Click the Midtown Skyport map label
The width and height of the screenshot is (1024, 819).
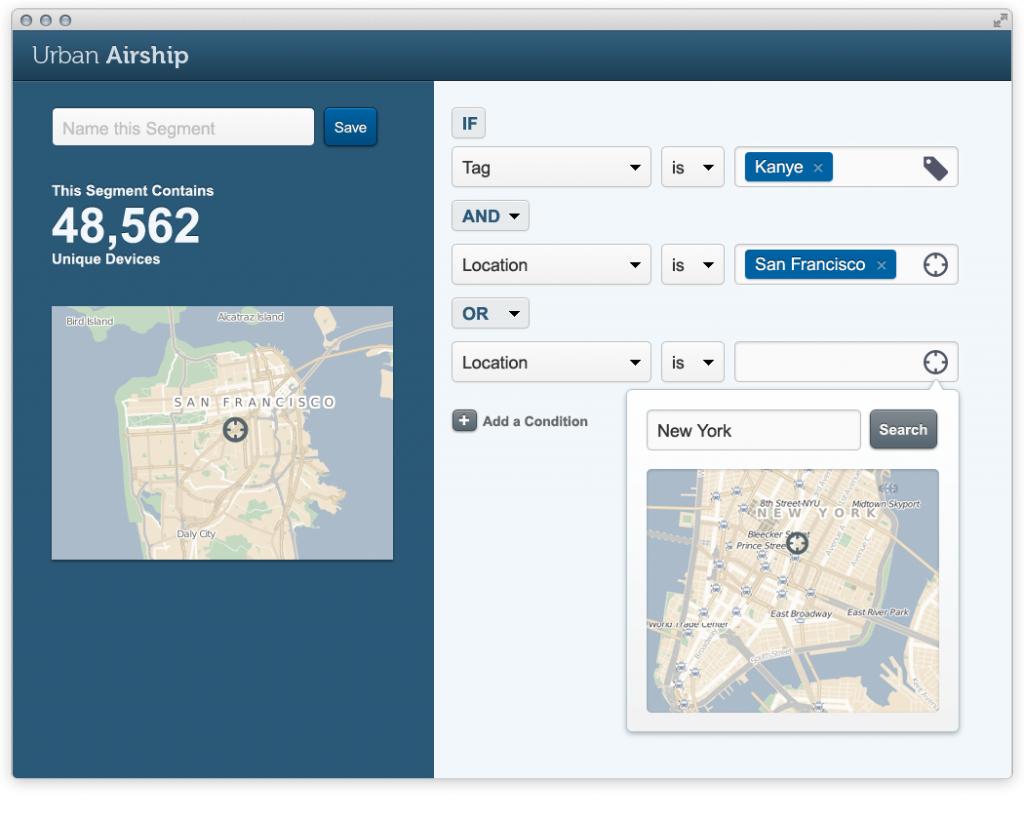pos(886,504)
